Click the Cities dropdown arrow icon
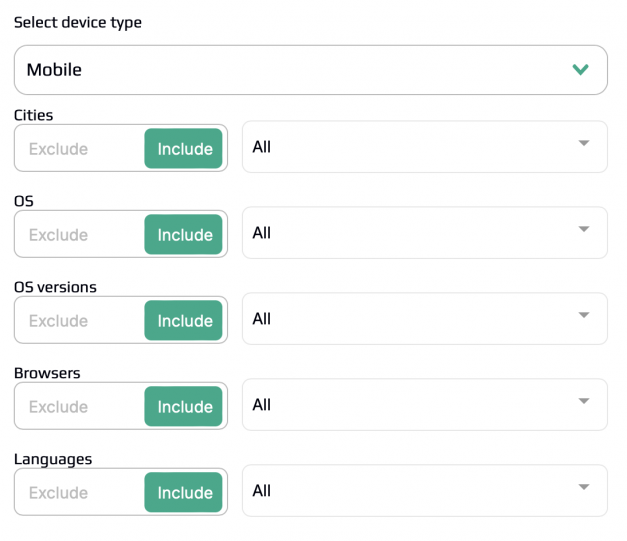The image size is (627, 541). click(x=584, y=143)
